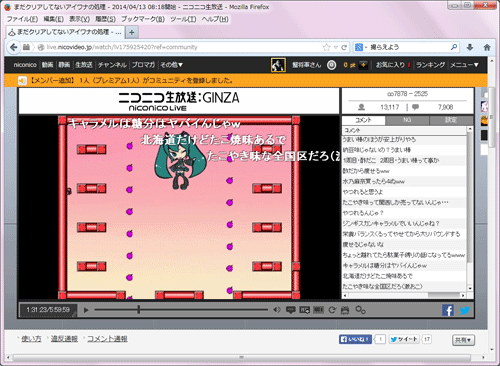Click the 違反通報 report link
500x366 pixels.
click(64, 339)
